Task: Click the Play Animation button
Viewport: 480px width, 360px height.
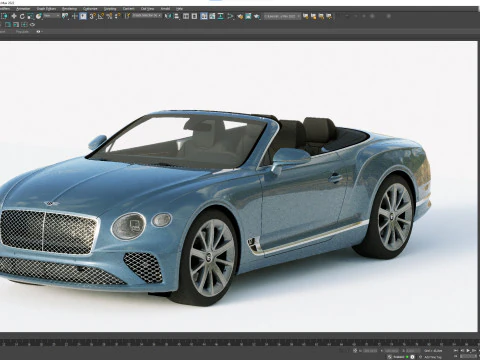Action: 468,351
